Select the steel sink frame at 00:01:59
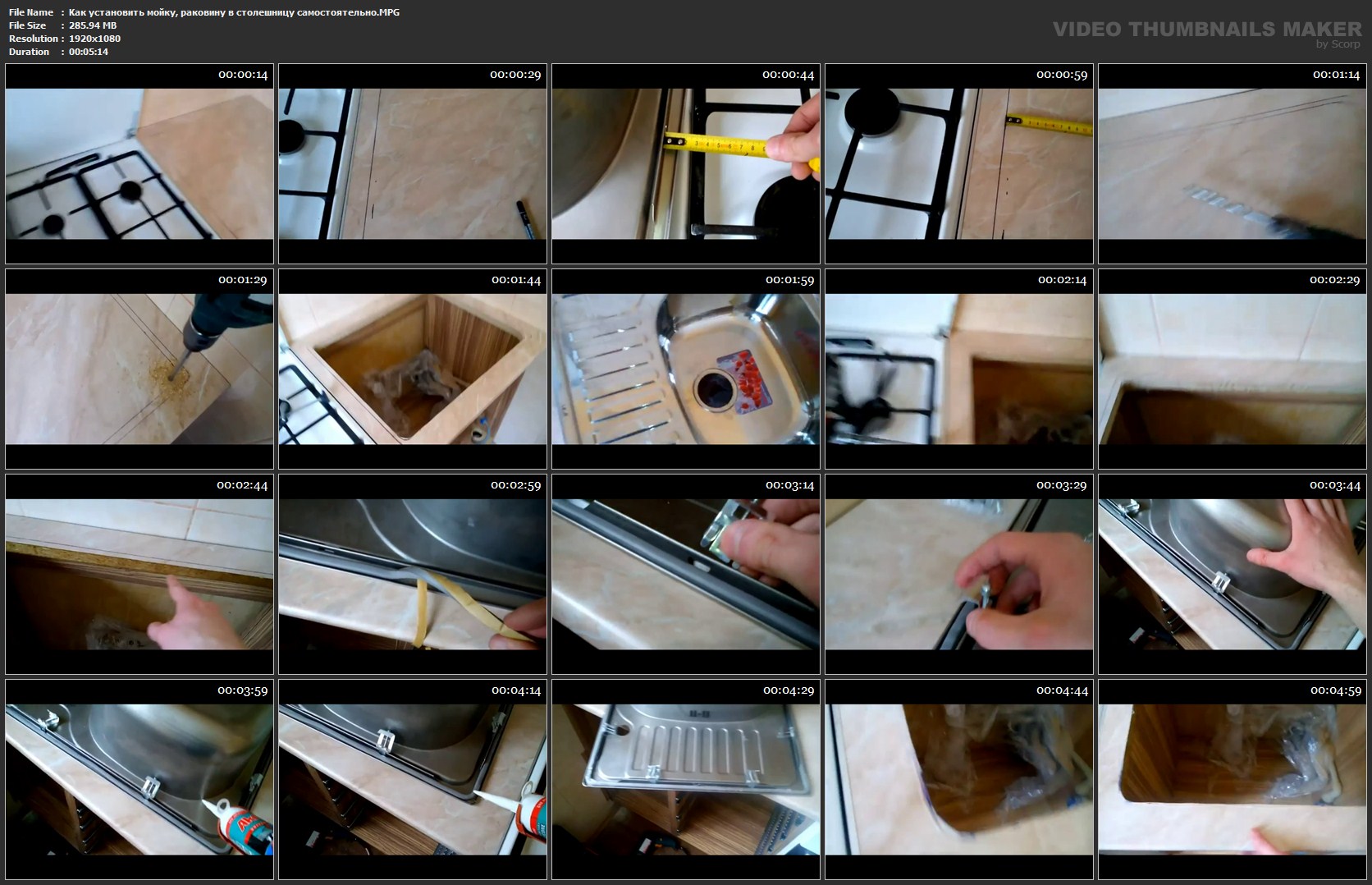 pyautogui.click(x=686, y=369)
